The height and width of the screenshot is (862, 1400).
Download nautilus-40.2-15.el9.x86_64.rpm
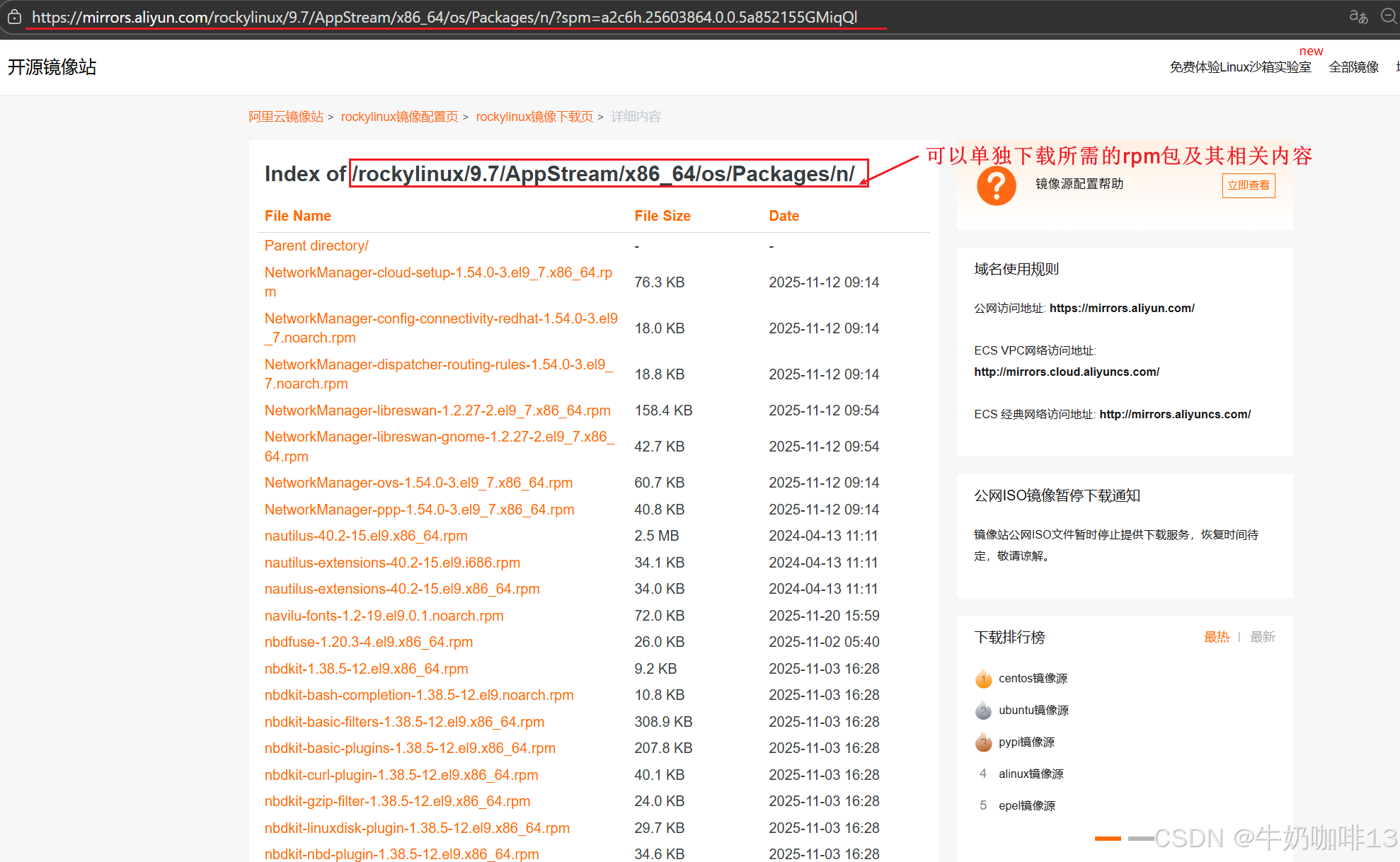pos(366,536)
